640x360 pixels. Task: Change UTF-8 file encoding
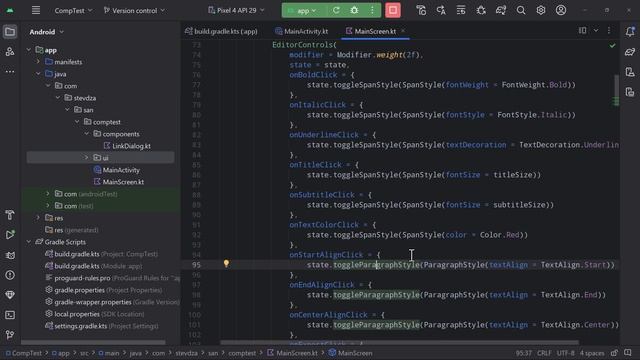[566, 353]
